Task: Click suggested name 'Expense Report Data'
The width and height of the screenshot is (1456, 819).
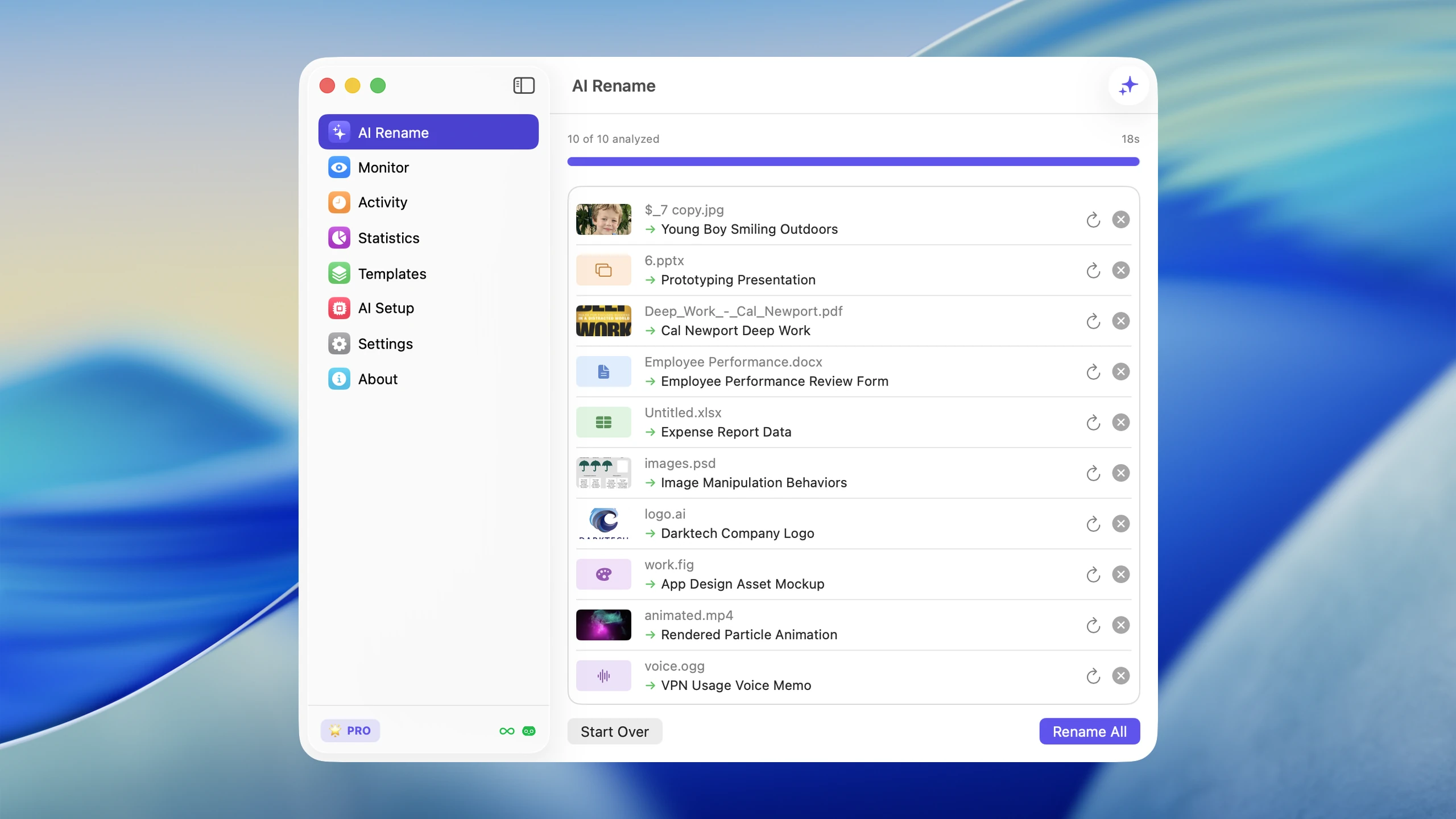Action: (726, 432)
